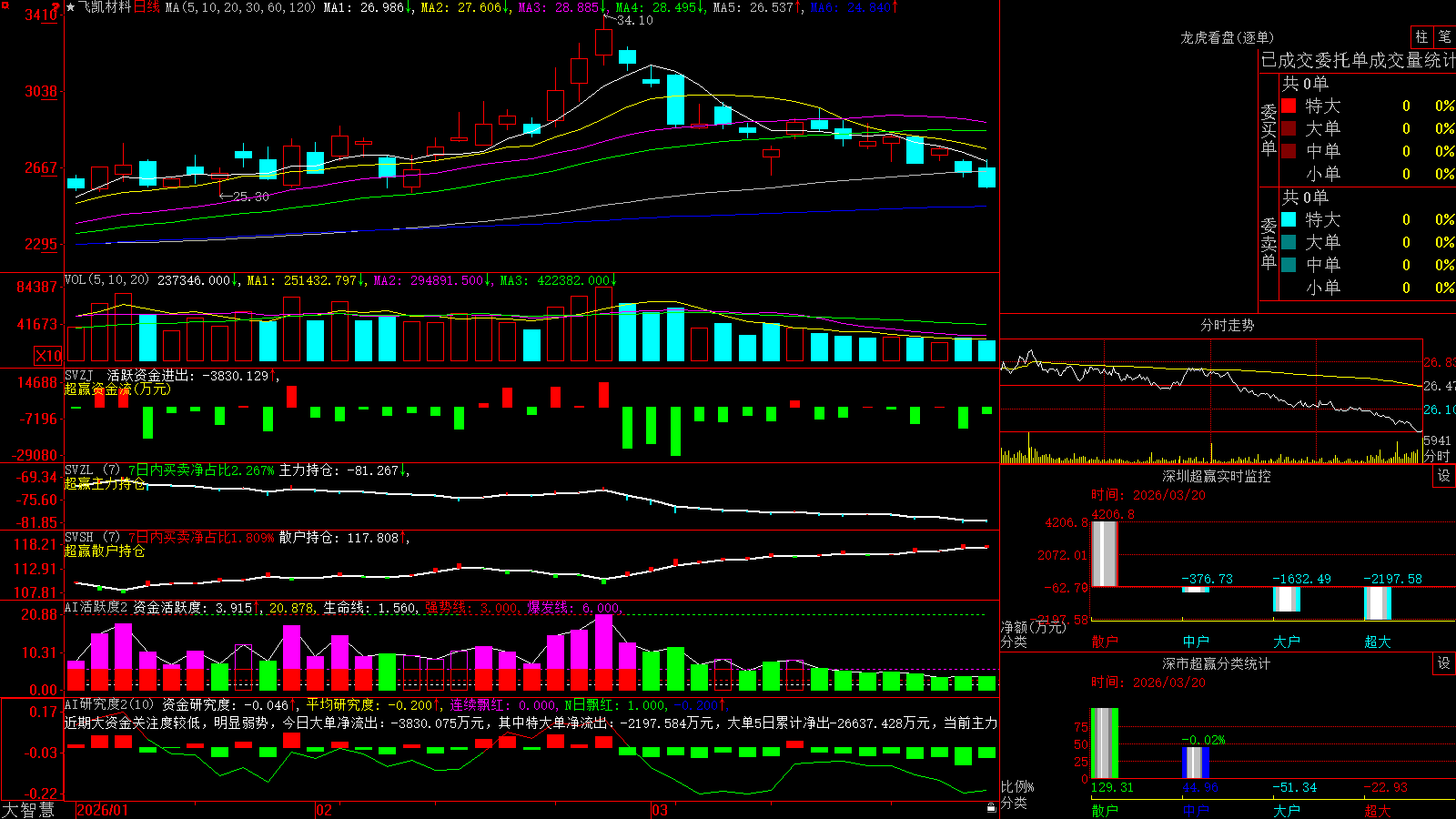Click the 委买单 section label
The height and width of the screenshot is (819, 1456).
click(1269, 130)
